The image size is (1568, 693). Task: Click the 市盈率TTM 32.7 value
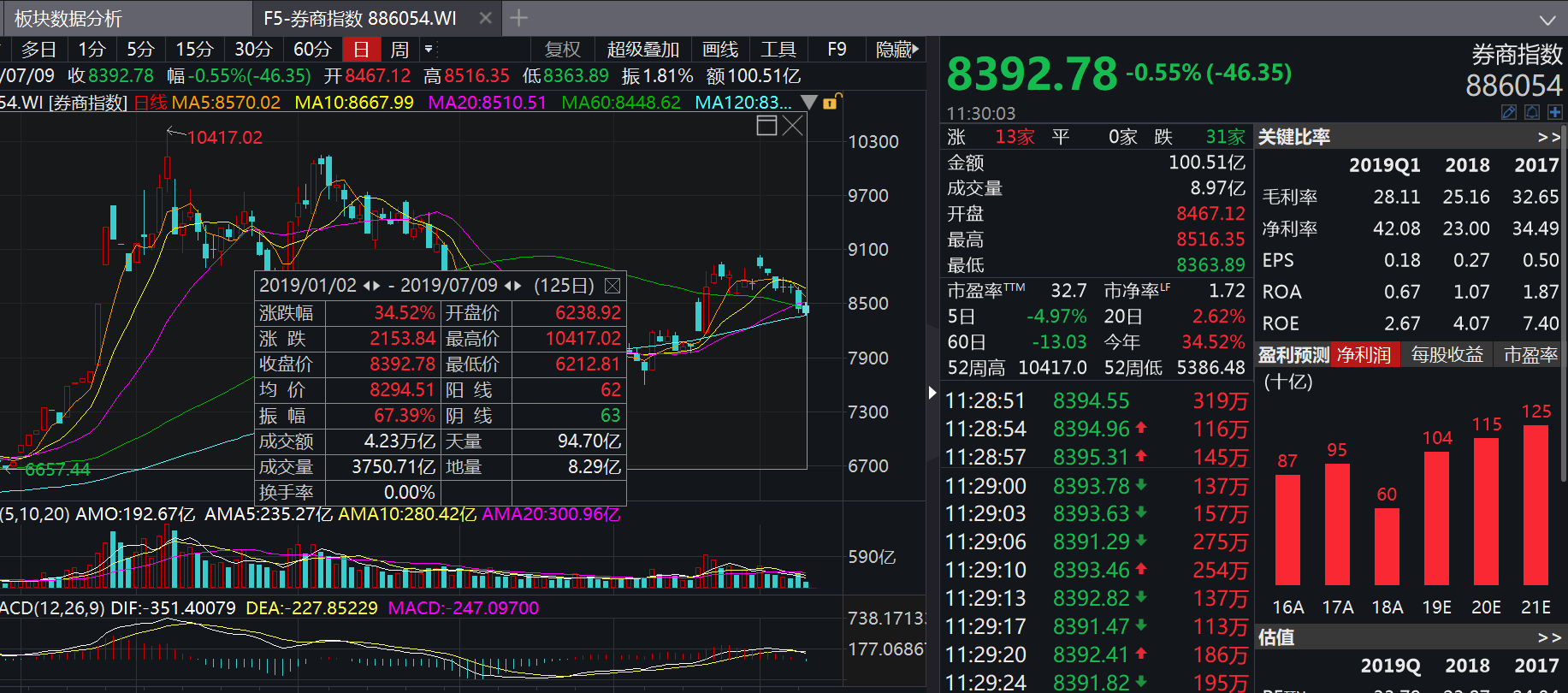tap(1068, 291)
